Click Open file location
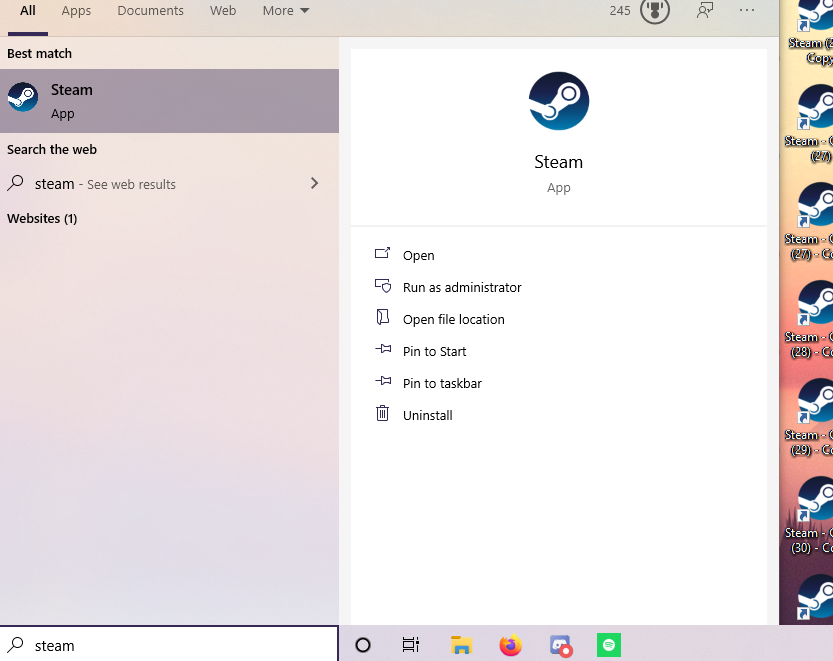 (454, 319)
